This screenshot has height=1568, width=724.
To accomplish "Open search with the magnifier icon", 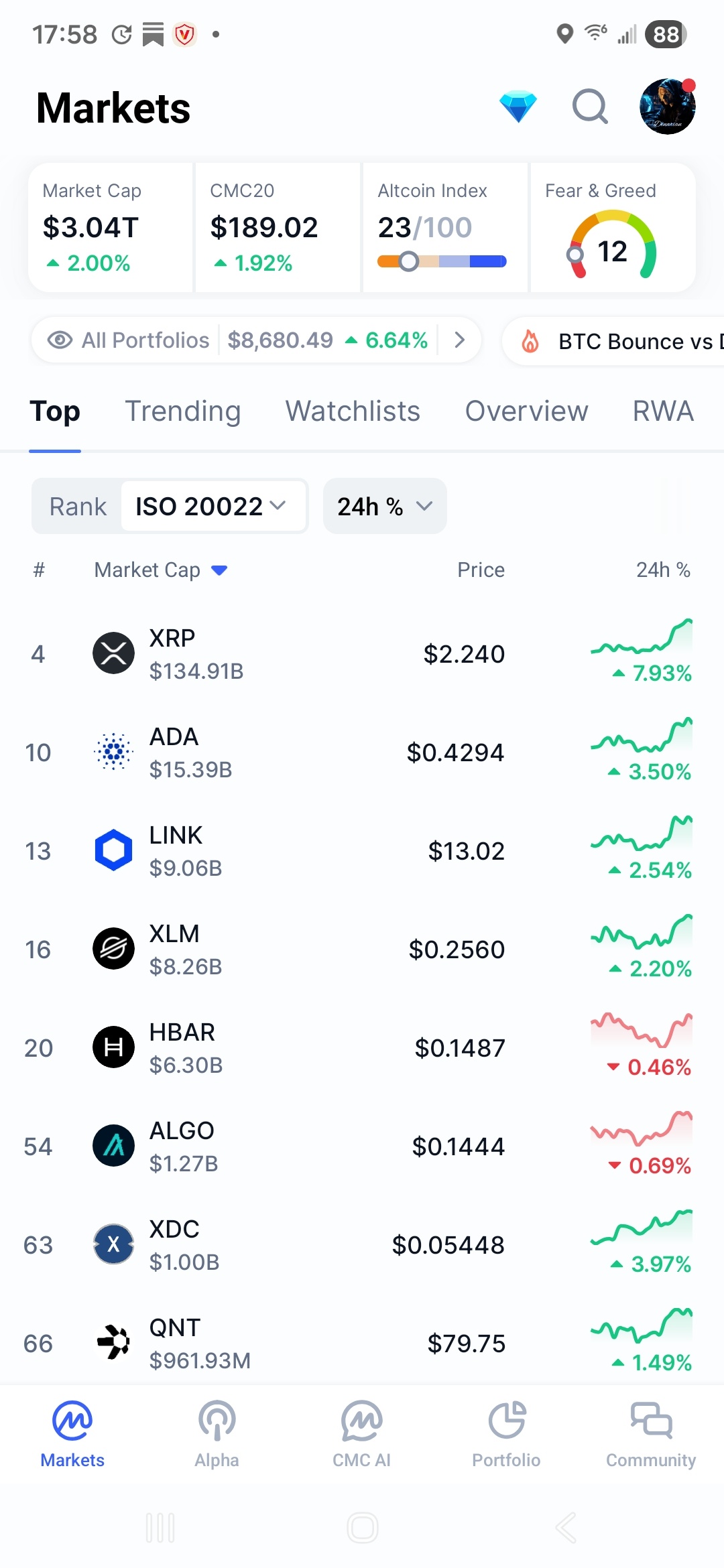I will tap(590, 107).
